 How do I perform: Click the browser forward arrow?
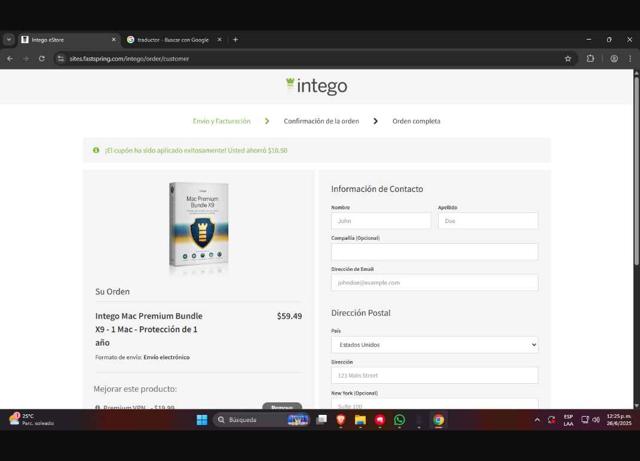click(x=26, y=59)
